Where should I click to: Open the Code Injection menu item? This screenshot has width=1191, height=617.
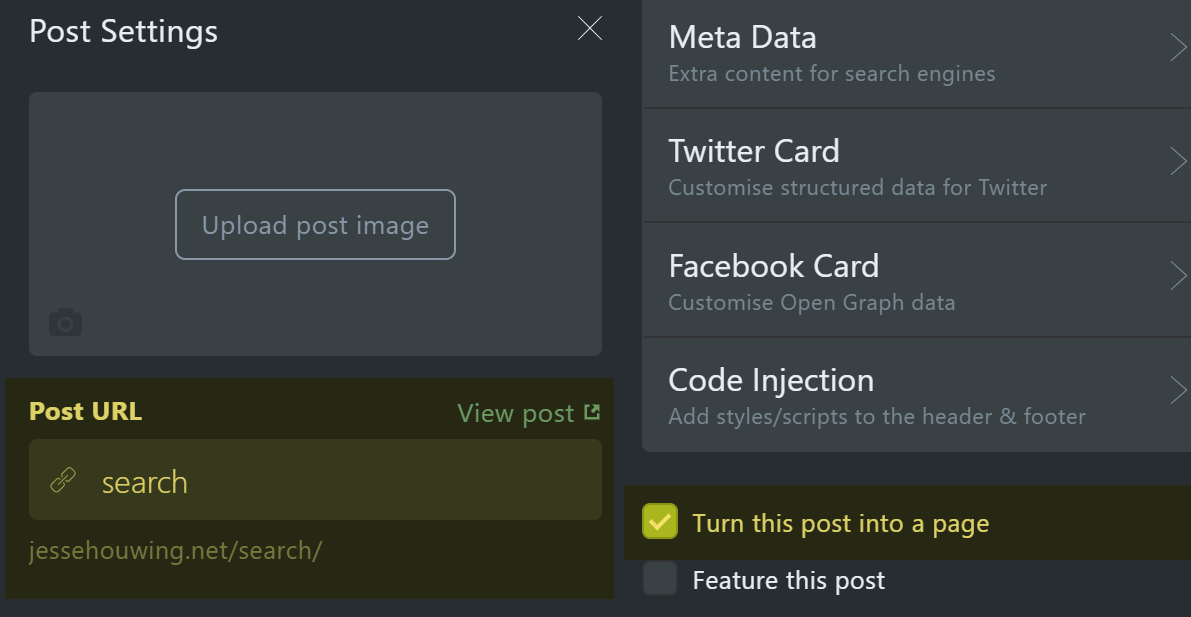pyautogui.click(x=900, y=394)
